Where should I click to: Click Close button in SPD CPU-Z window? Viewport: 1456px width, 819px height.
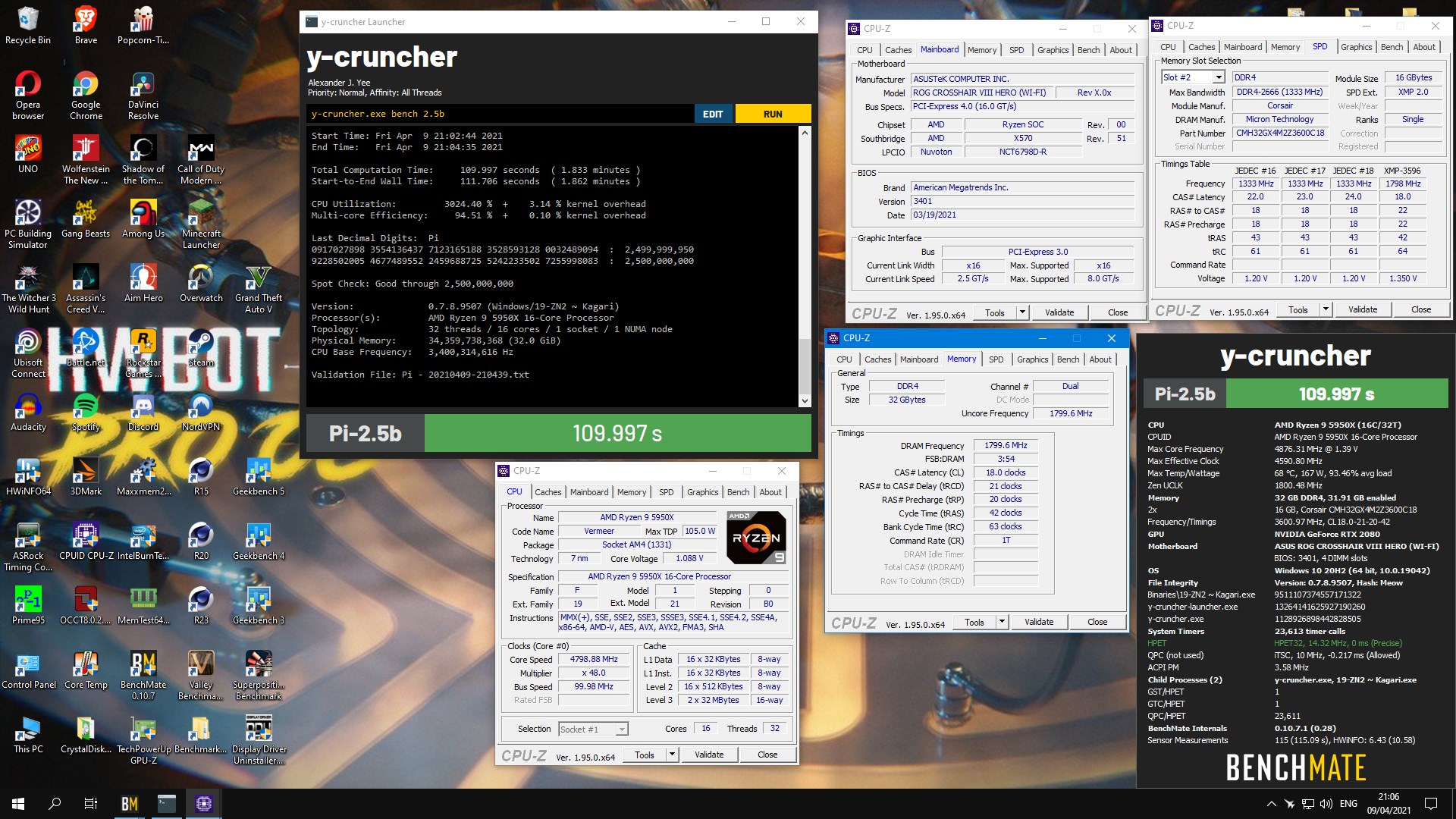click(1421, 309)
